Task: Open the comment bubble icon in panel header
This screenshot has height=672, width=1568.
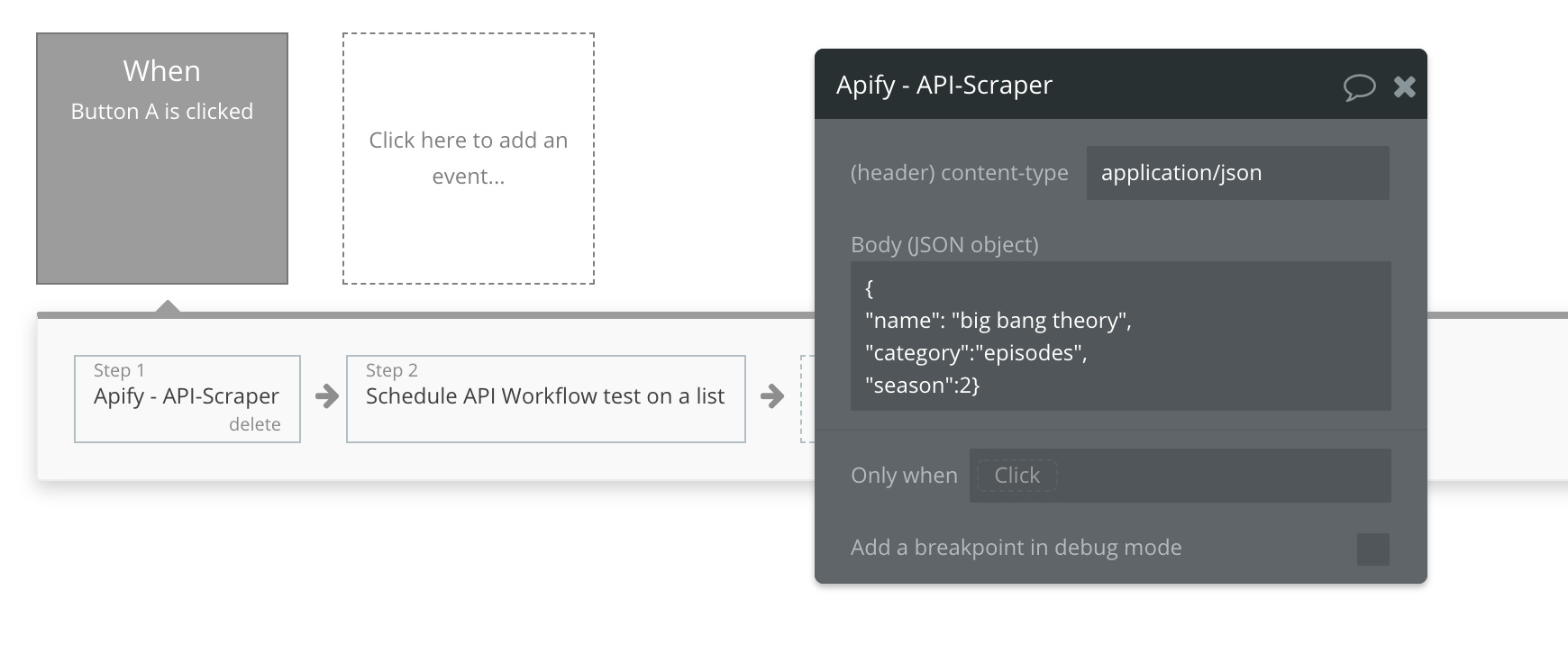Action: [x=1359, y=86]
